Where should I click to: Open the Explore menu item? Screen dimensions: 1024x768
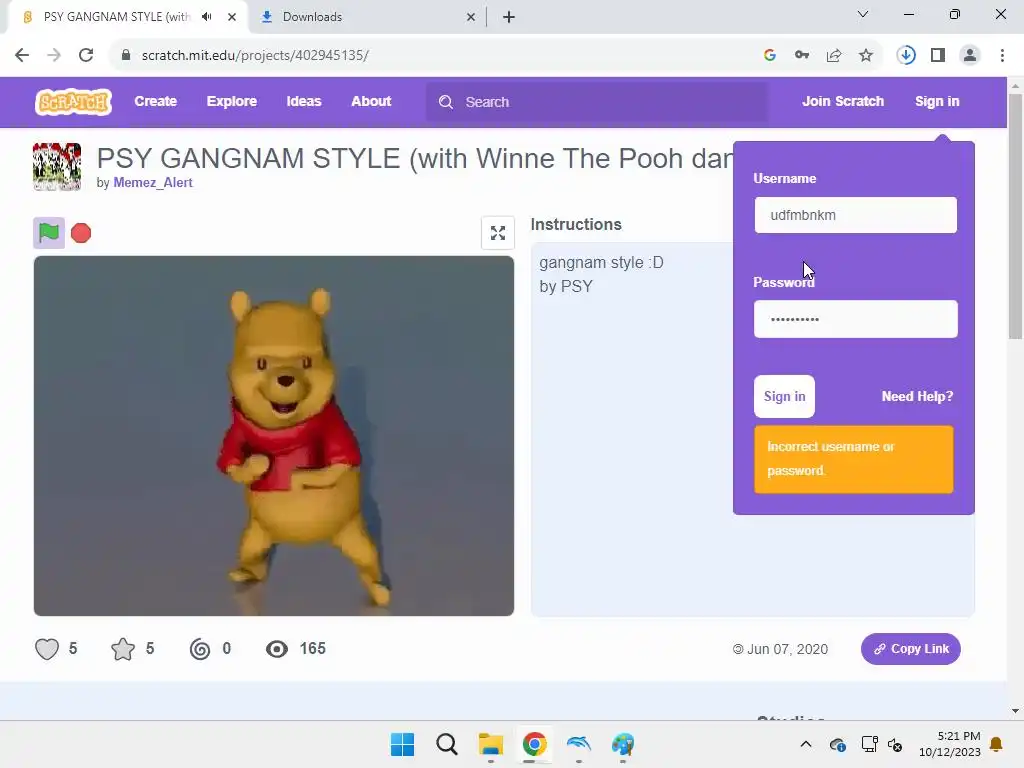pos(232,101)
